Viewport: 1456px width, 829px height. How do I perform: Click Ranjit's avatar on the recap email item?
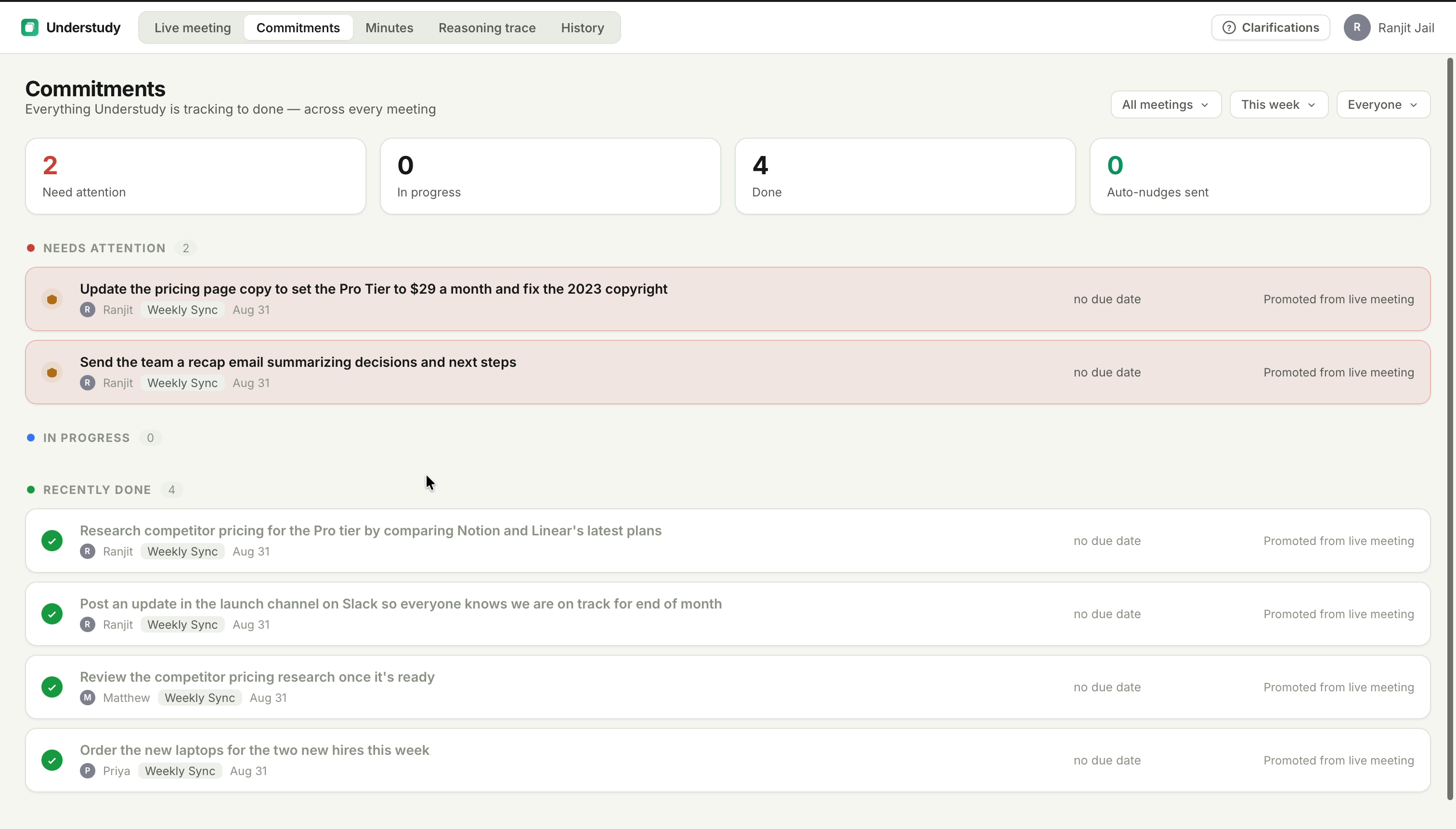87,383
